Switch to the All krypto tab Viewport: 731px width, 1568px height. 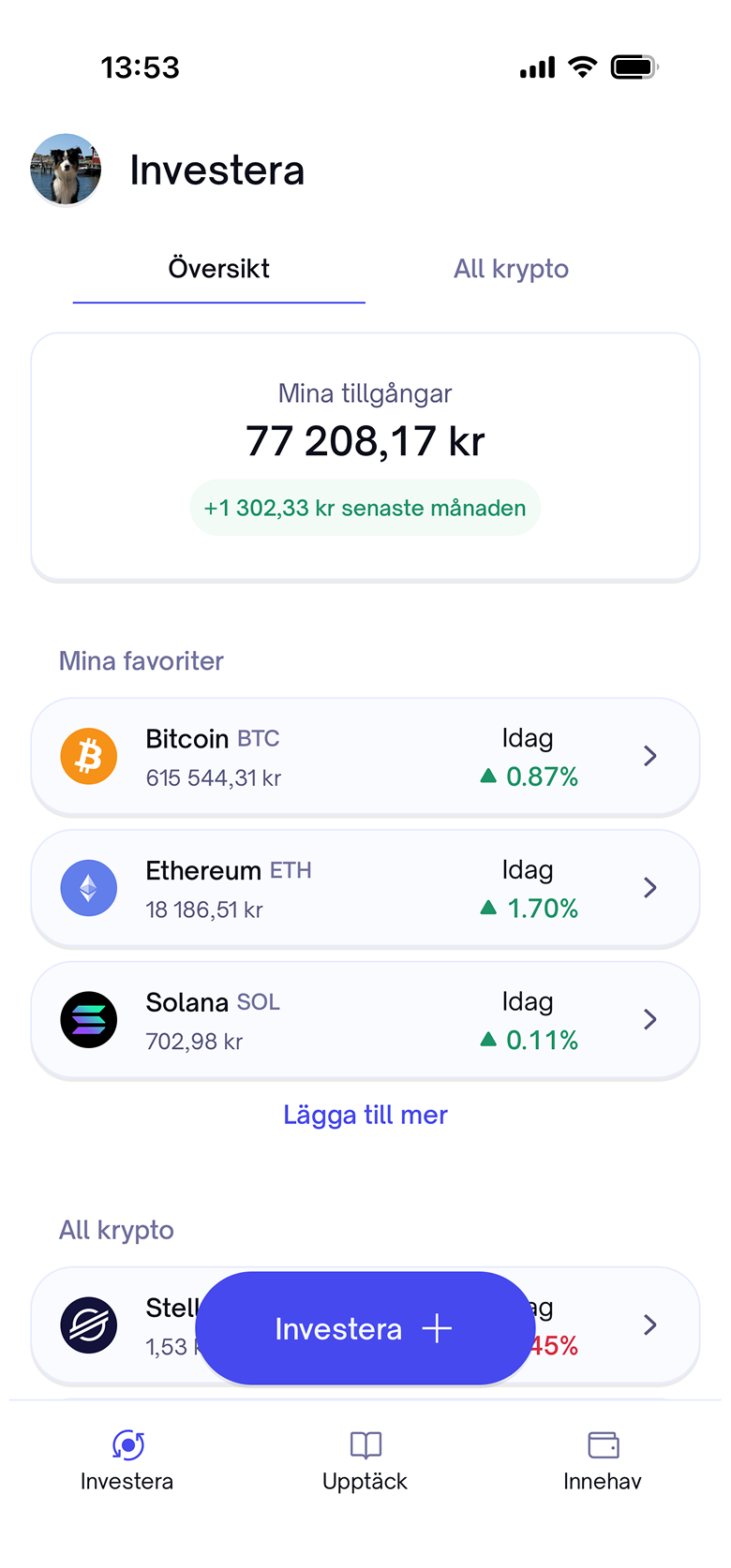[x=512, y=269]
